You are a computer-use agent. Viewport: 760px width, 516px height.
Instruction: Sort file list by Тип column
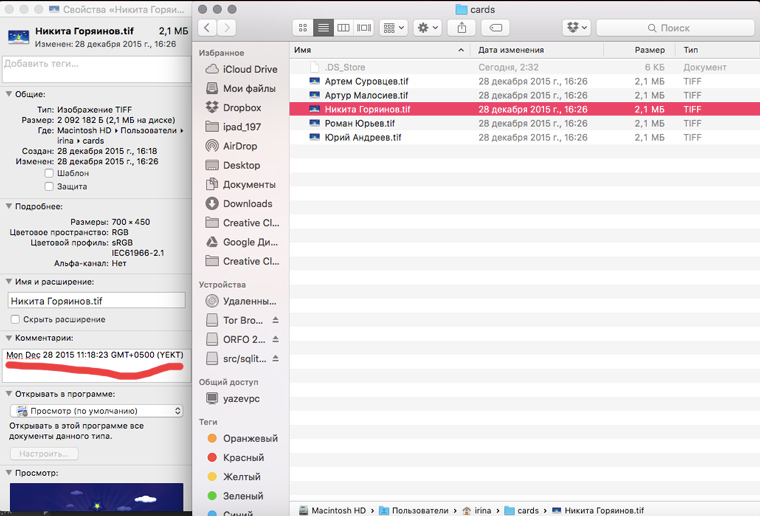(x=718, y=50)
